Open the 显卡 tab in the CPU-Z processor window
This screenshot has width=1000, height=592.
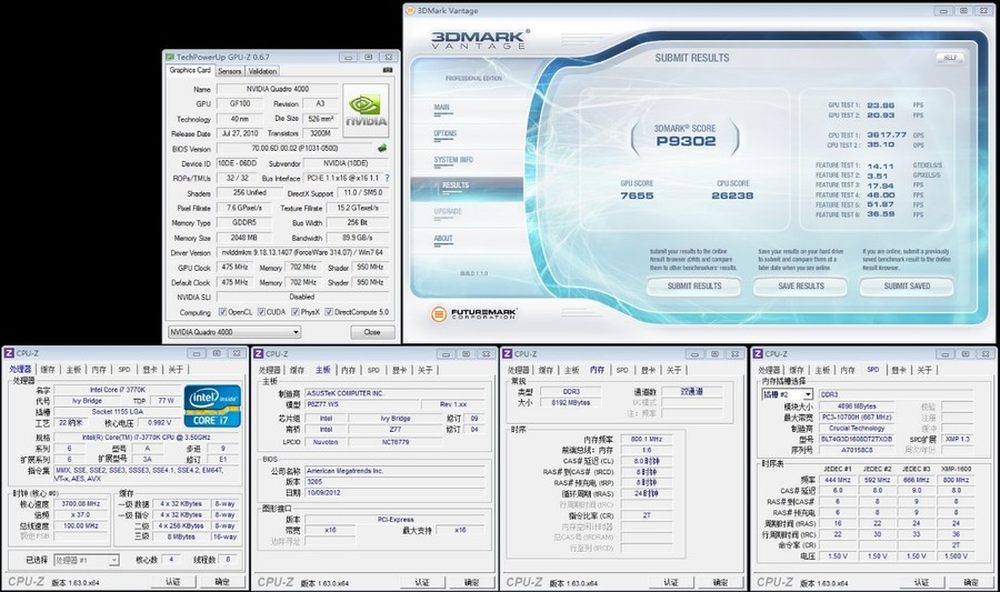click(x=149, y=369)
